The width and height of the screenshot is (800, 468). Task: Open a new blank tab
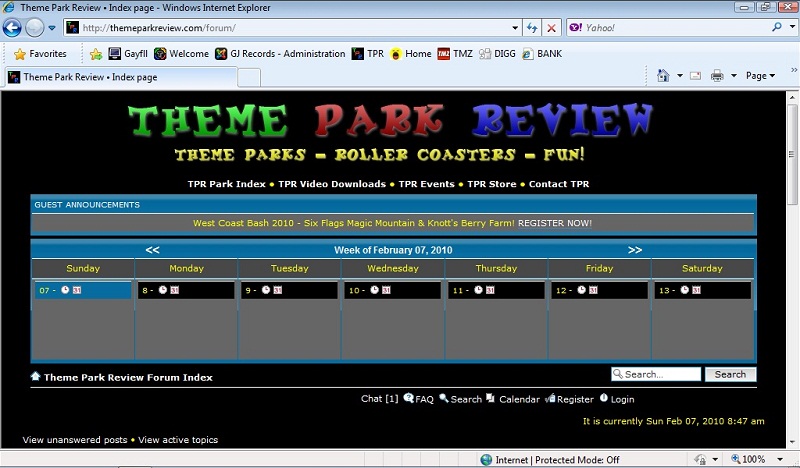pos(249,78)
